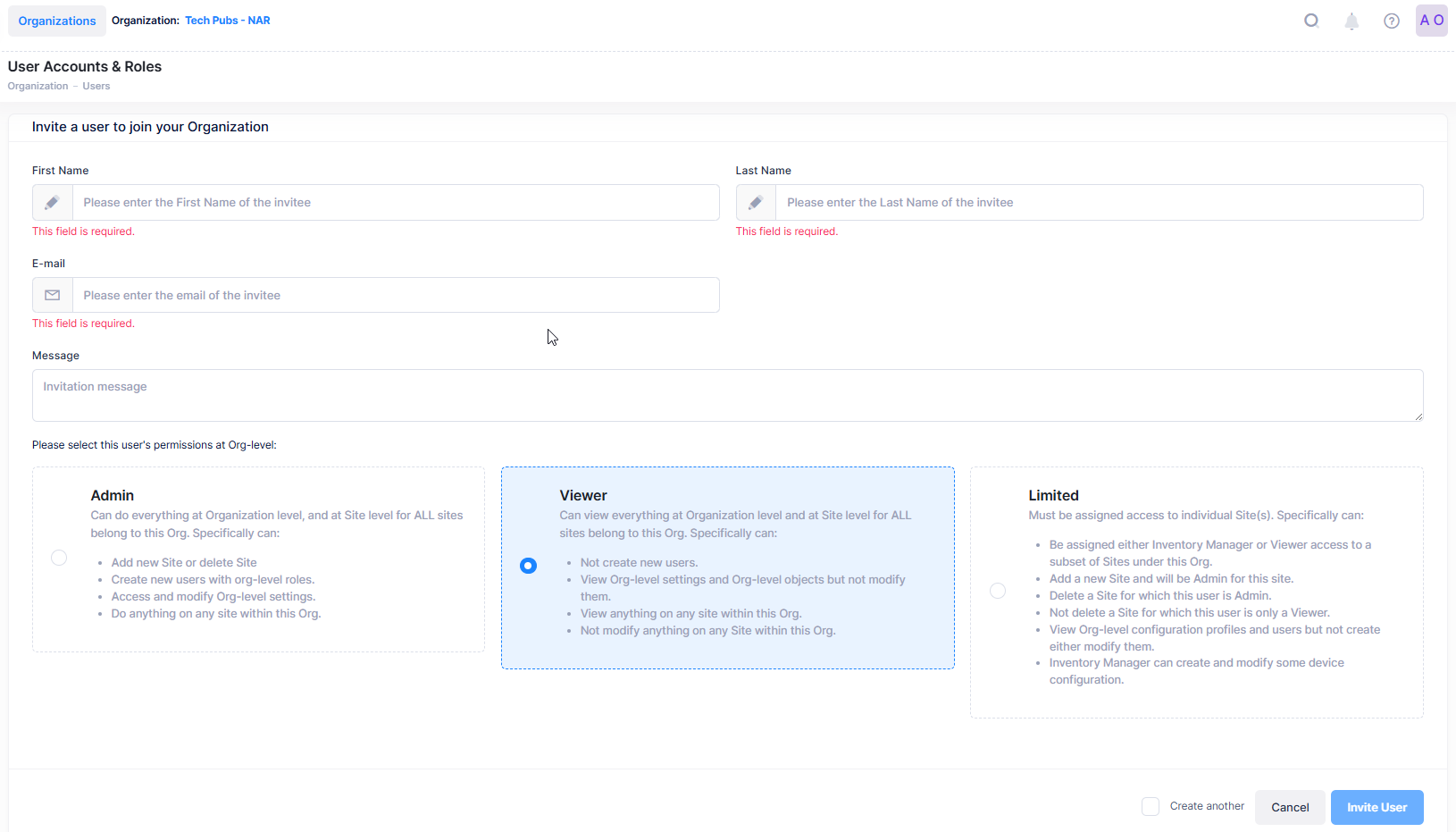Go to the Organization breadcrumb
This screenshot has height=832, width=1456.
(x=38, y=87)
